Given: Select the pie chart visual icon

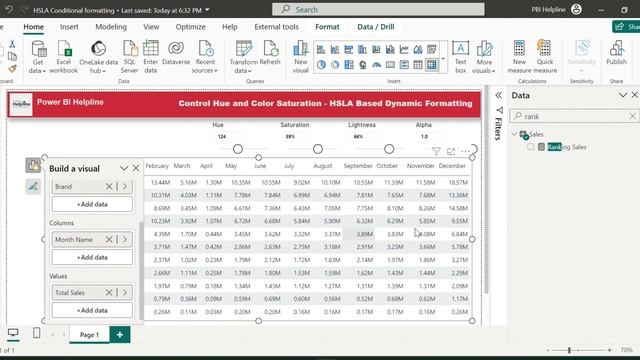Looking at the screenshot, I should click(321, 65).
